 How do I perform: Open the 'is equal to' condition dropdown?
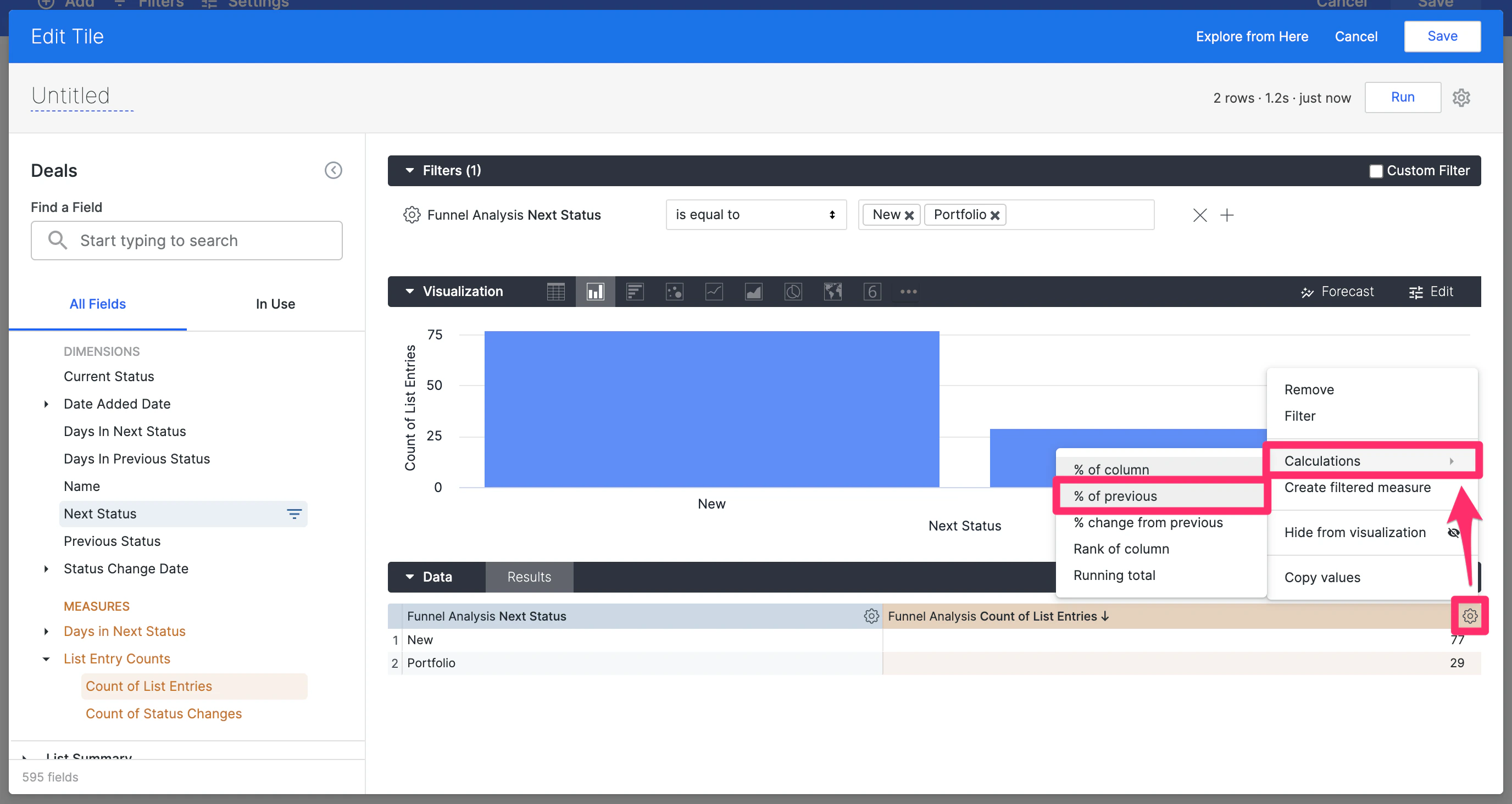point(755,215)
